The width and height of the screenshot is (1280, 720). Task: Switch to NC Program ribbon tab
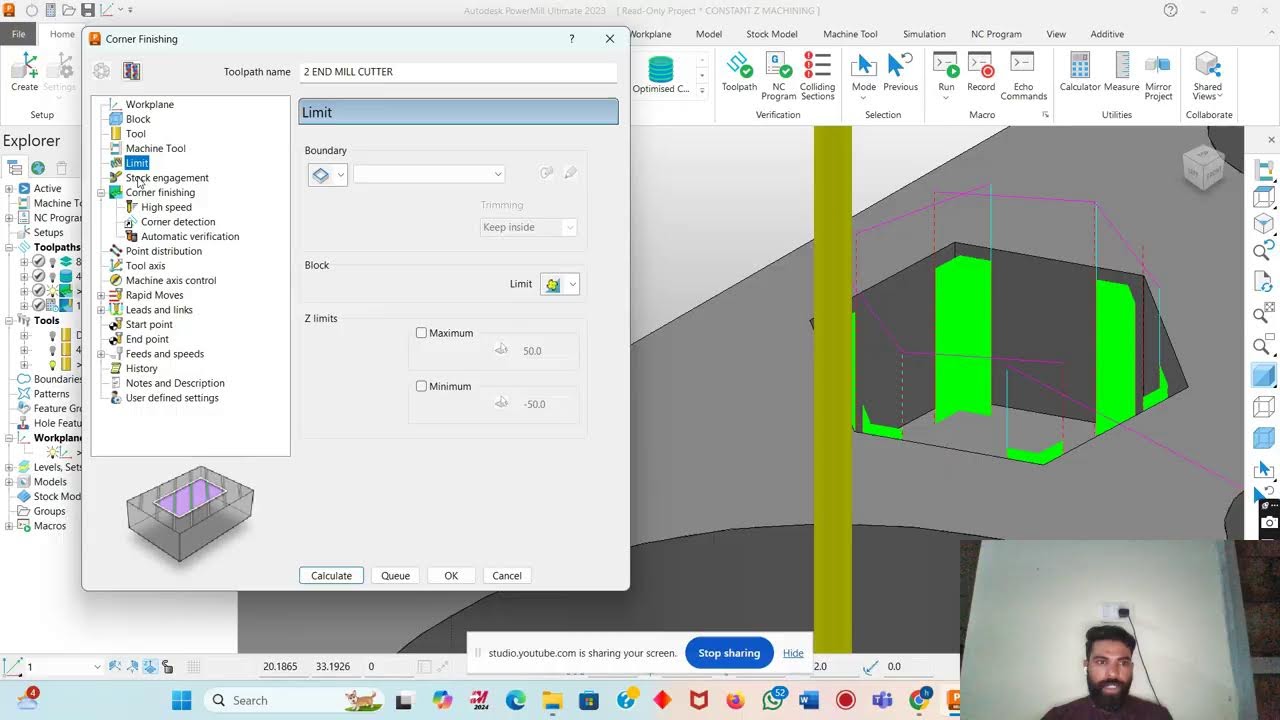click(x=996, y=34)
